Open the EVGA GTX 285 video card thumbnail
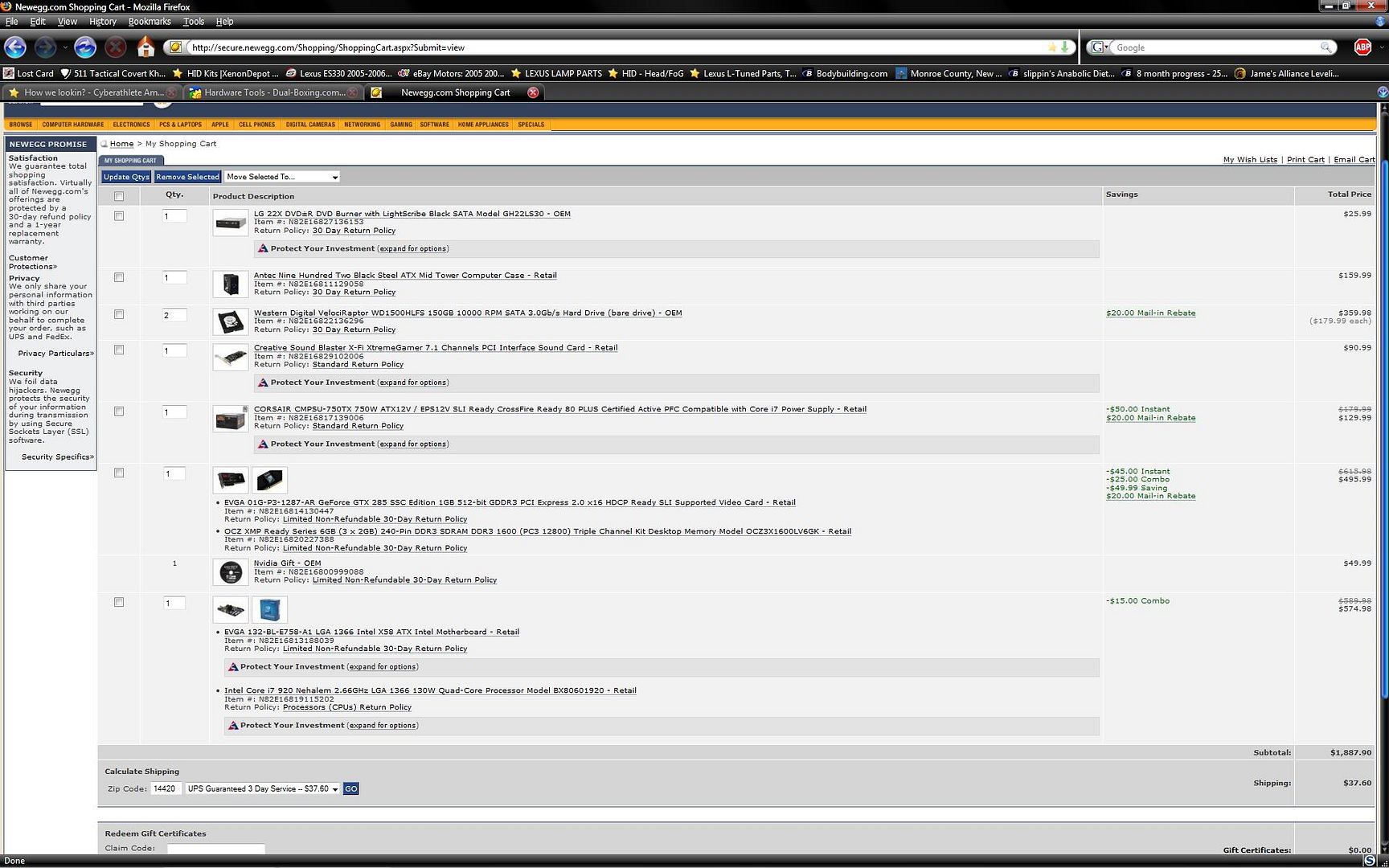Viewport: 1389px width, 868px height. (x=231, y=480)
